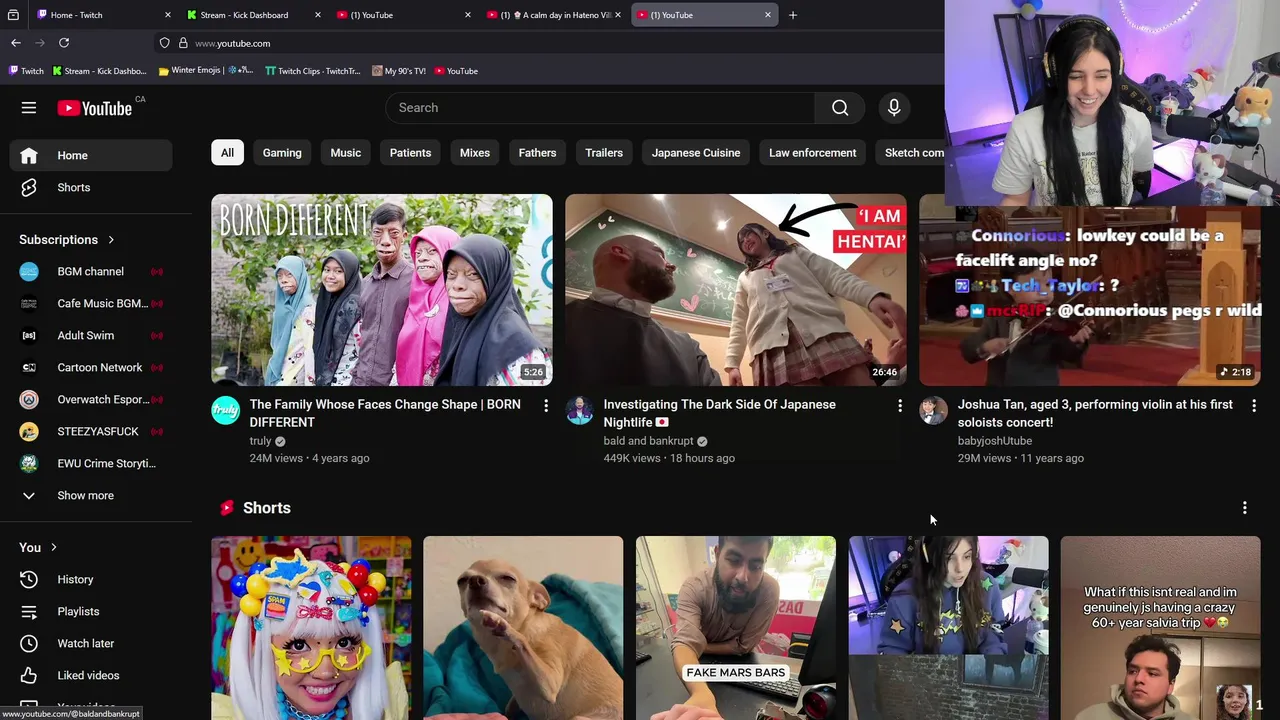This screenshot has height=720, width=1280.
Task: Open Cafe Music BGM channel subscription
Action: 91,303
